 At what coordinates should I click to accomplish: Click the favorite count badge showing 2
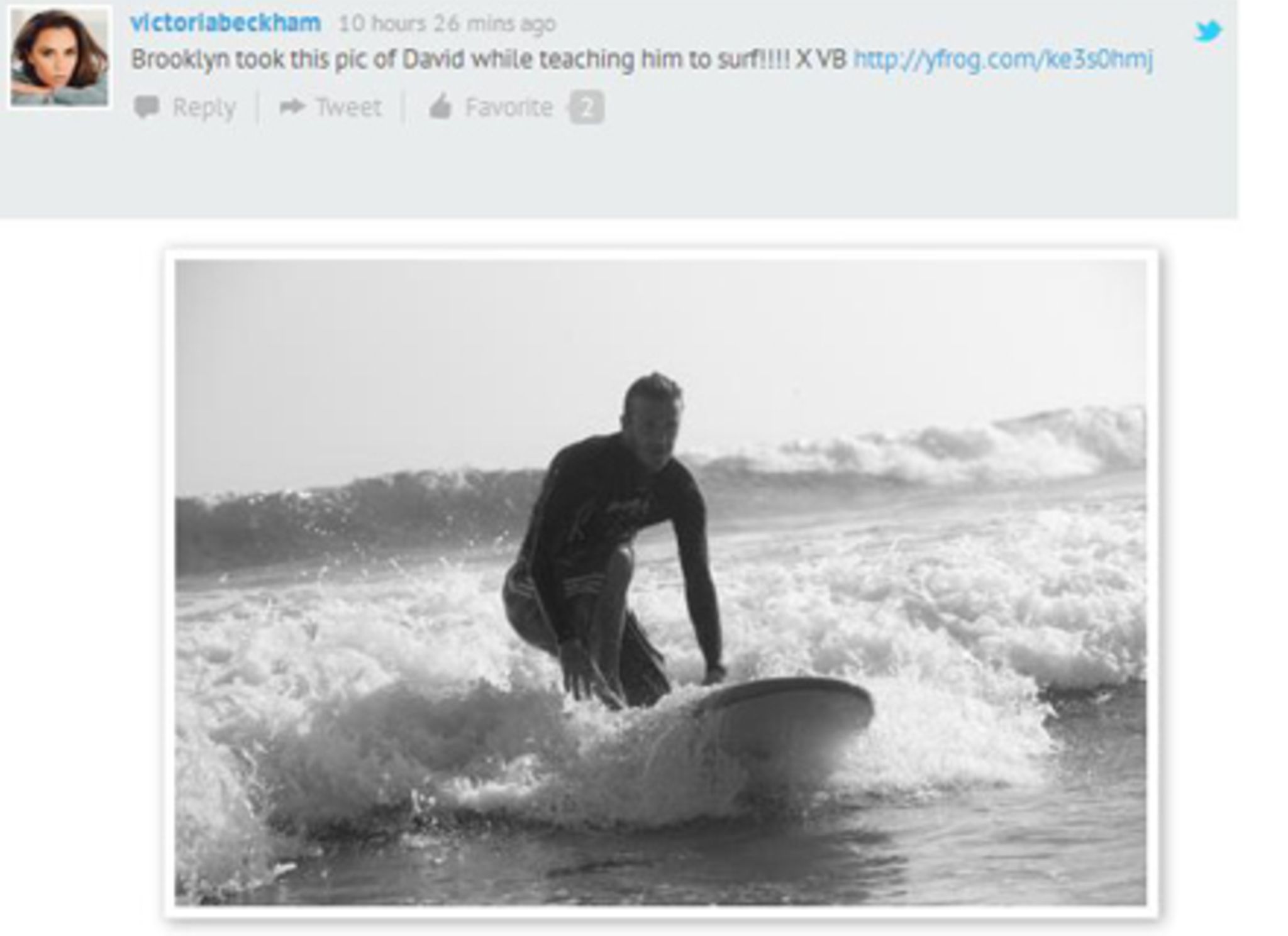tap(586, 107)
